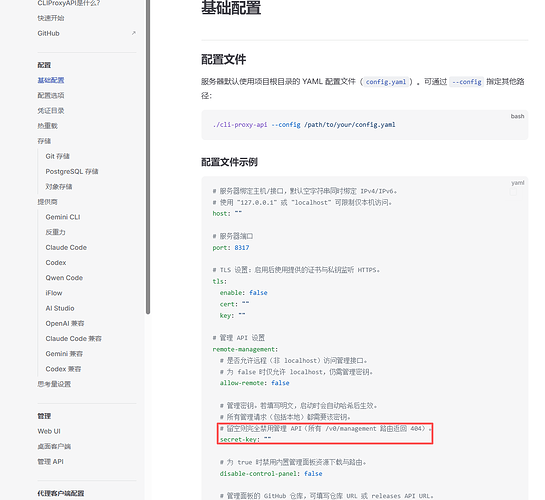Expand the 提供商 sidebar group

point(47,202)
